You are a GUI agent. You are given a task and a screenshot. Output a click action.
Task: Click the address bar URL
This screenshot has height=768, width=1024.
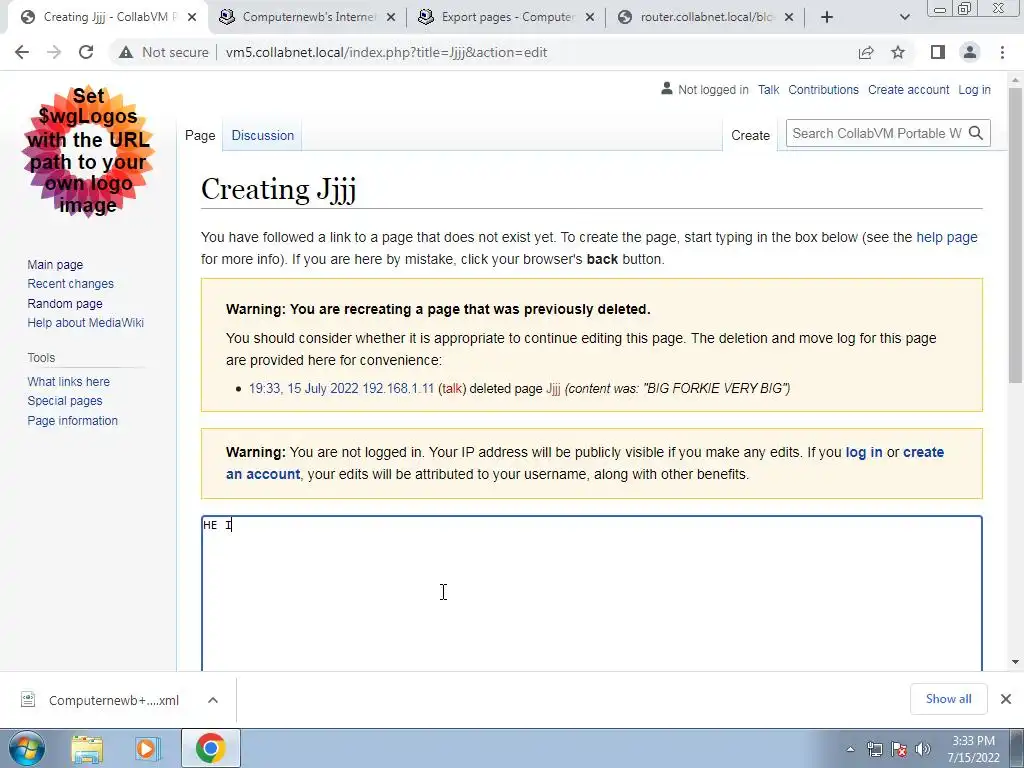coord(387,52)
